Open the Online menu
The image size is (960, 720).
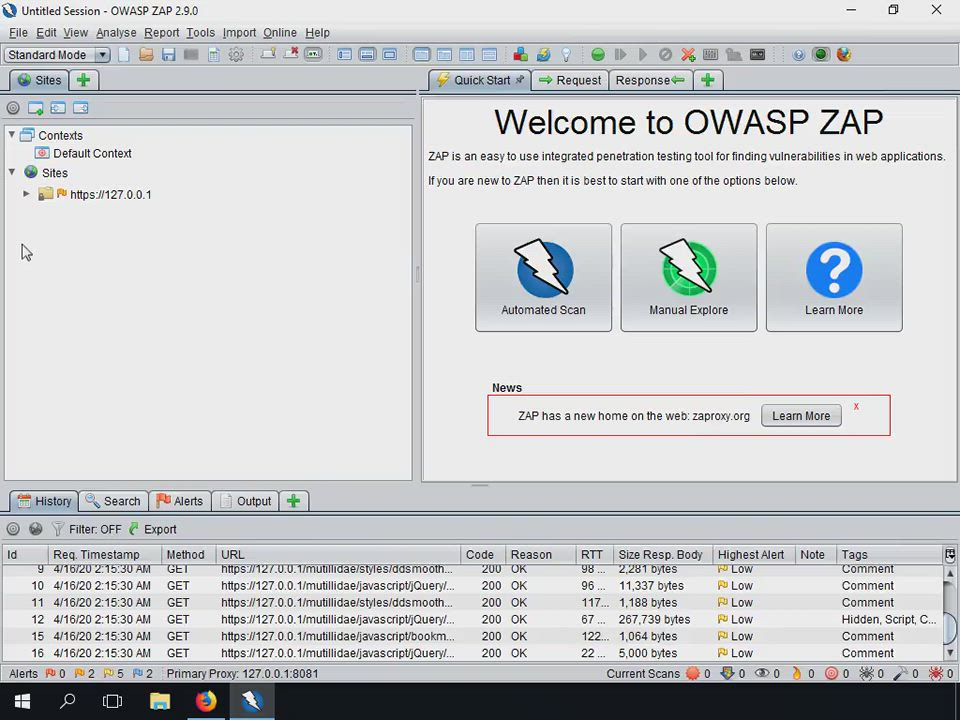[280, 33]
